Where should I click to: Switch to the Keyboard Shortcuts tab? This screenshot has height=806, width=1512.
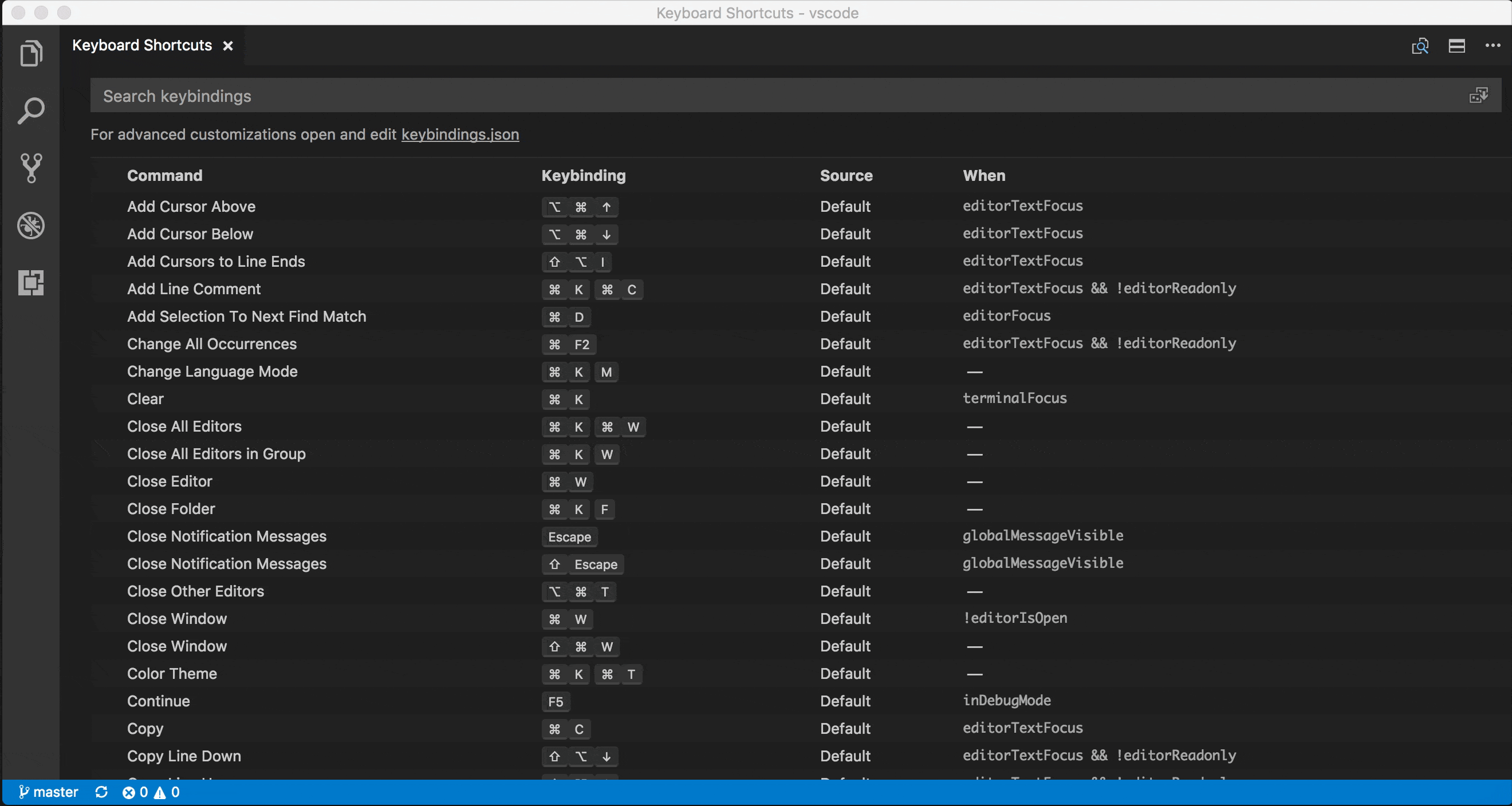point(141,45)
